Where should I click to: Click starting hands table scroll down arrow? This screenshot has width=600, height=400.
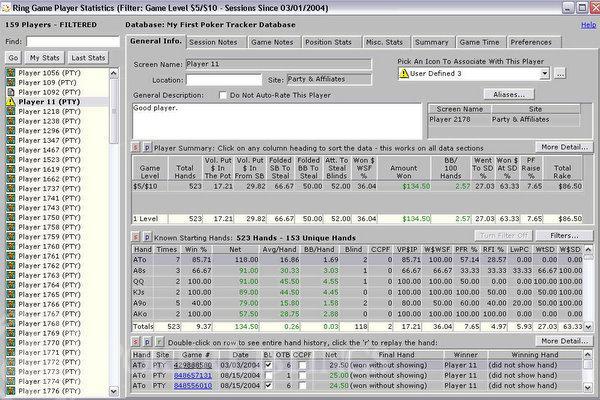point(589,327)
